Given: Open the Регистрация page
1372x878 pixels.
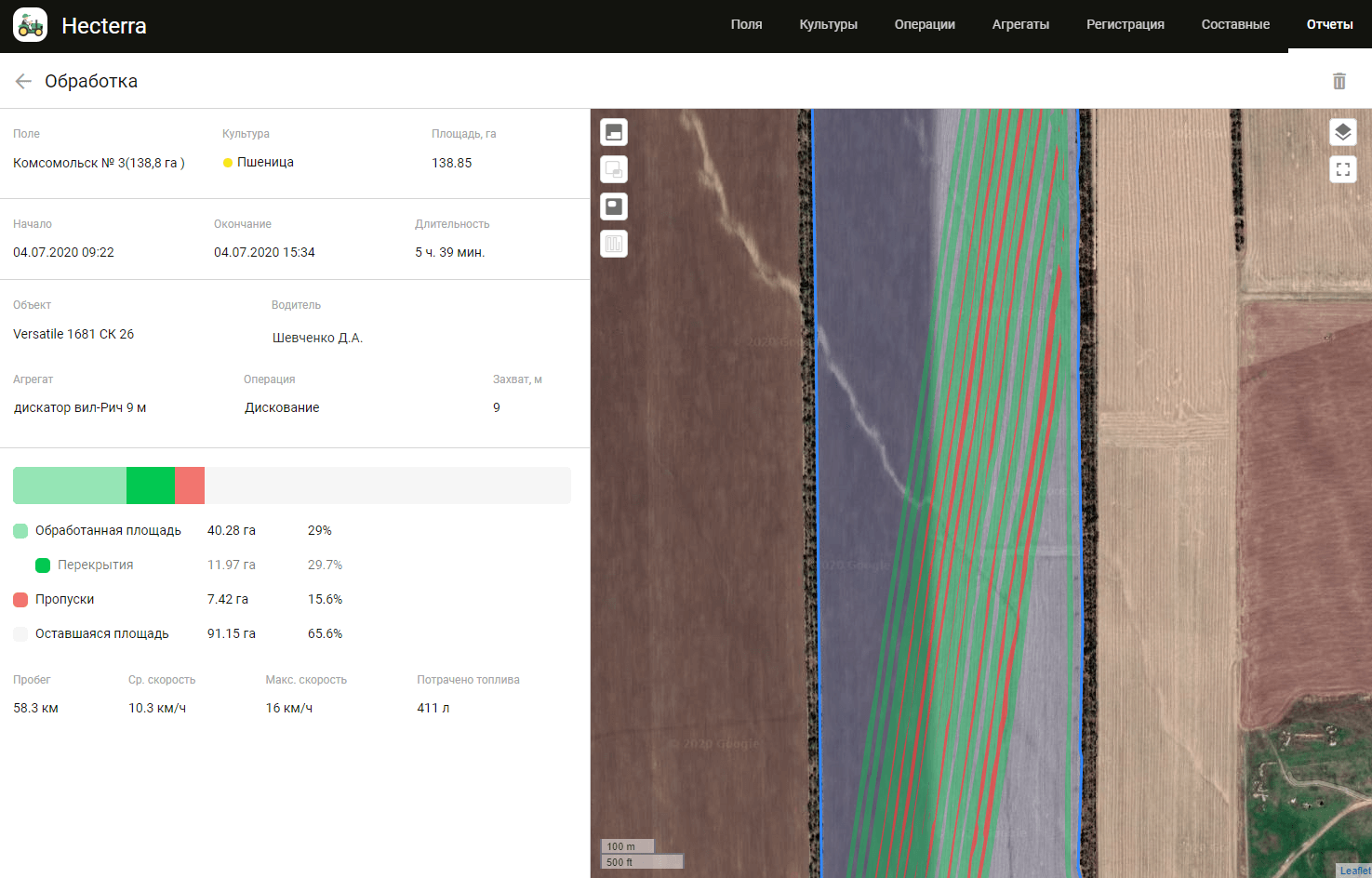Looking at the screenshot, I should [1125, 25].
